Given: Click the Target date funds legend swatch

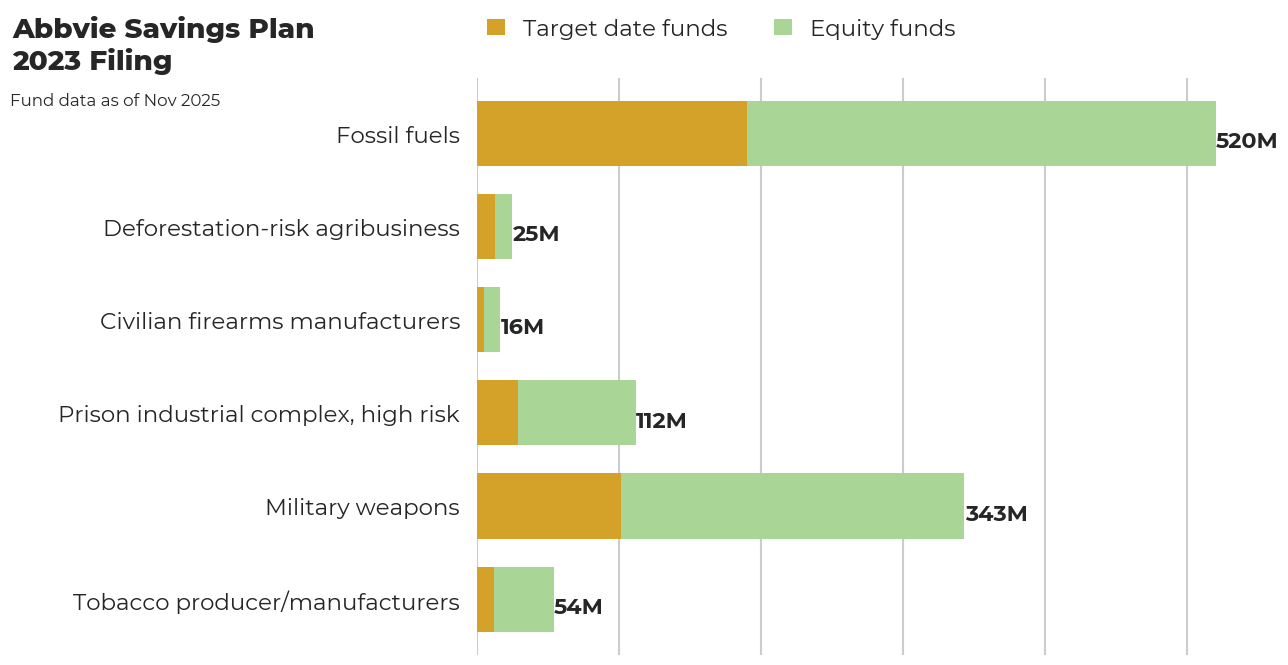Looking at the screenshot, I should (x=497, y=28).
